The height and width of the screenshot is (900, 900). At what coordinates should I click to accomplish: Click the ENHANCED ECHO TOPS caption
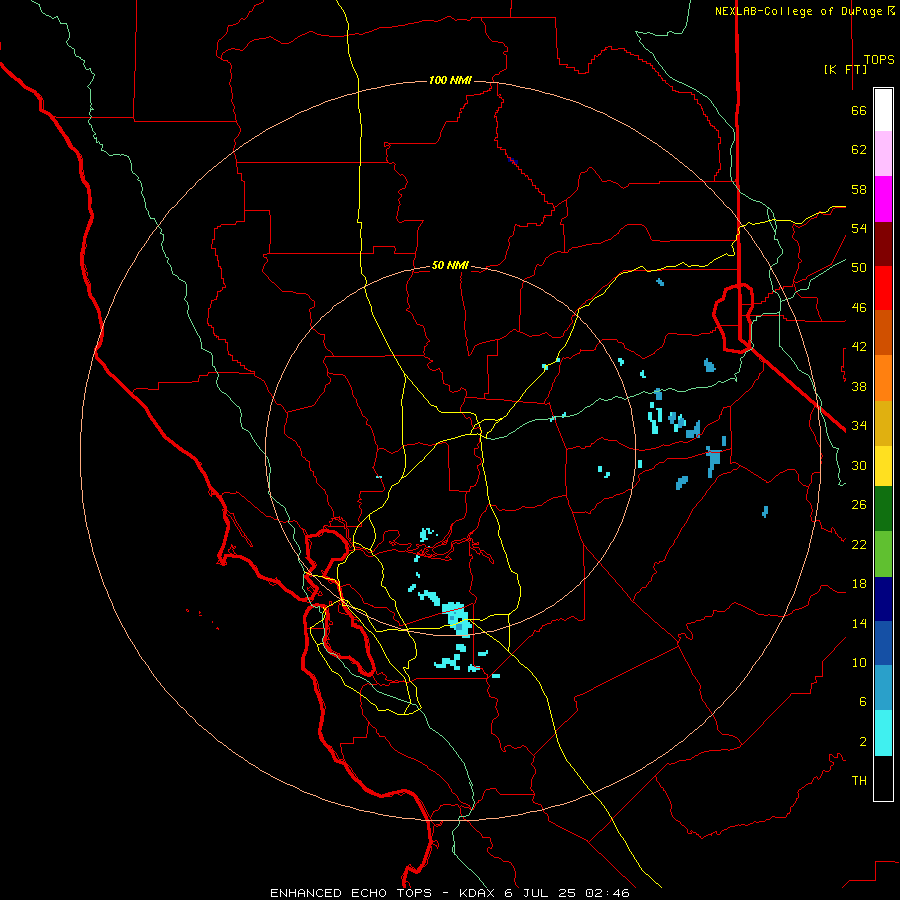(x=351, y=893)
